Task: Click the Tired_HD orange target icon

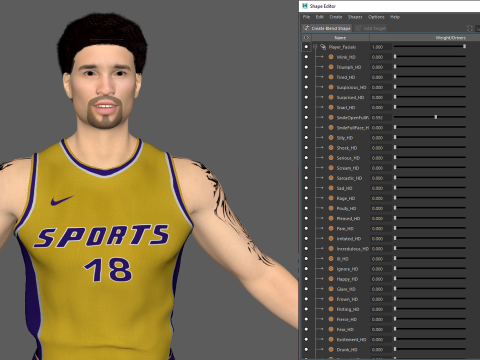Action: click(x=331, y=77)
